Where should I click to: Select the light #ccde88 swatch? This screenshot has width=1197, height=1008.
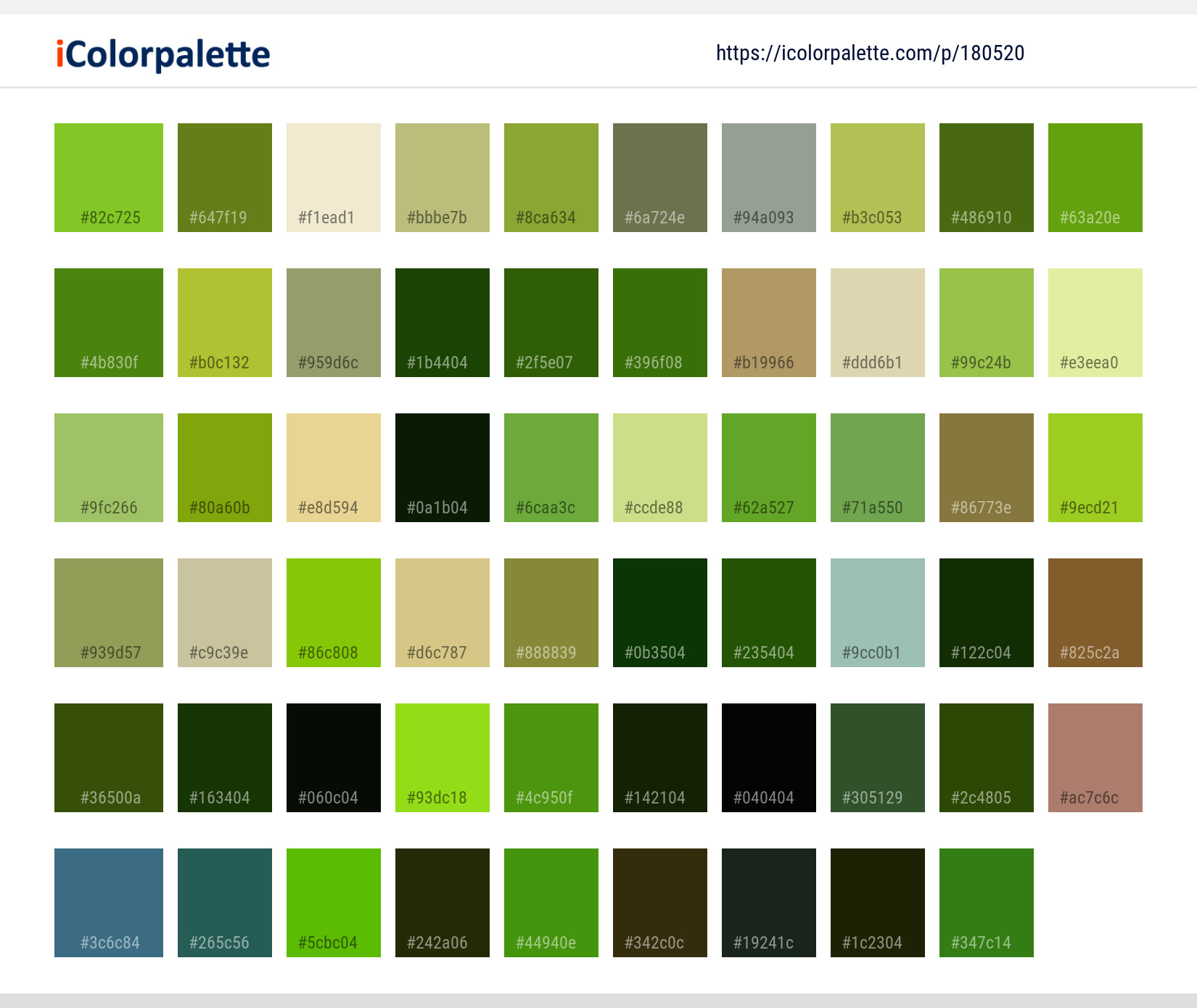pyautogui.click(x=660, y=468)
